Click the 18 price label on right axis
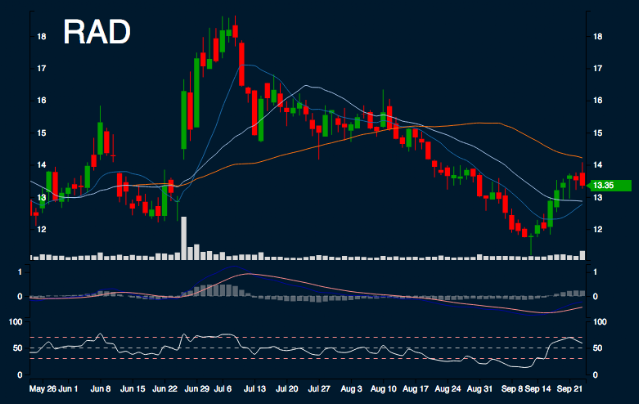The image size is (639, 404). pyautogui.click(x=597, y=36)
